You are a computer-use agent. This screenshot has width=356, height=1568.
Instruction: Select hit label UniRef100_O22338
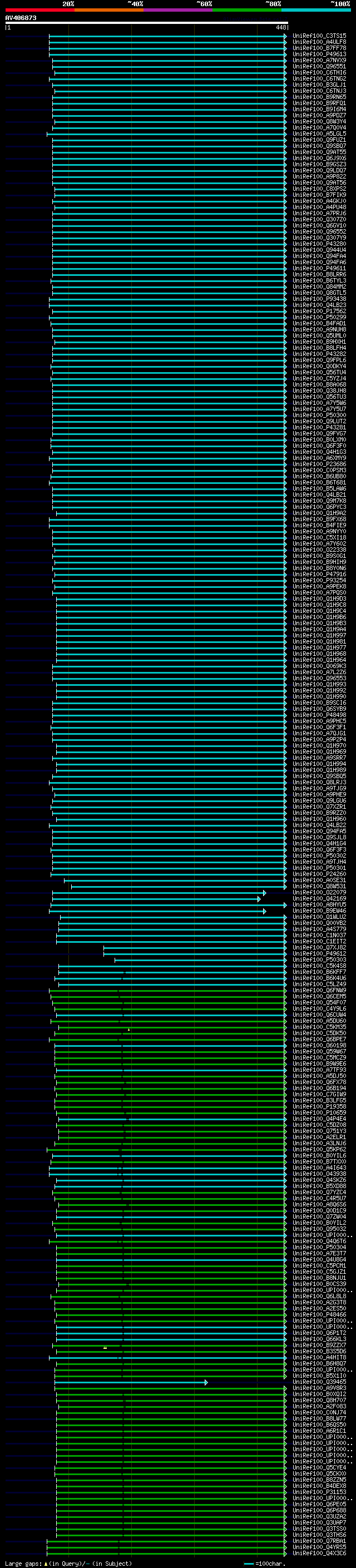tap(319, 550)
